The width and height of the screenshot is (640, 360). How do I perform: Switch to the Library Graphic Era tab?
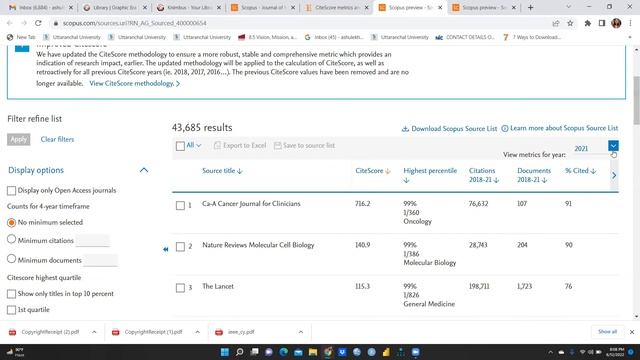[115, 7]
